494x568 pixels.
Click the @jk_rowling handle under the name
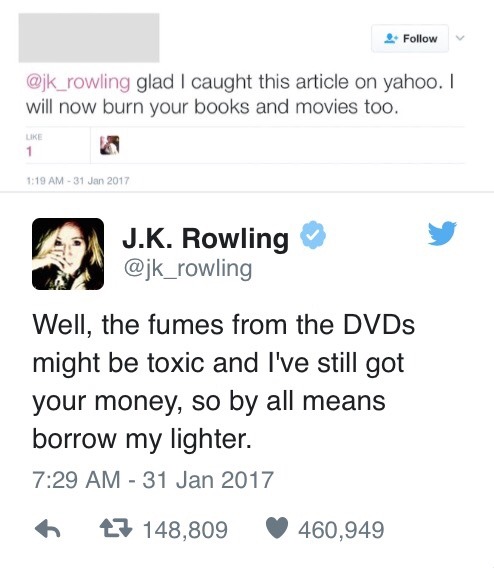pos(188,269)
